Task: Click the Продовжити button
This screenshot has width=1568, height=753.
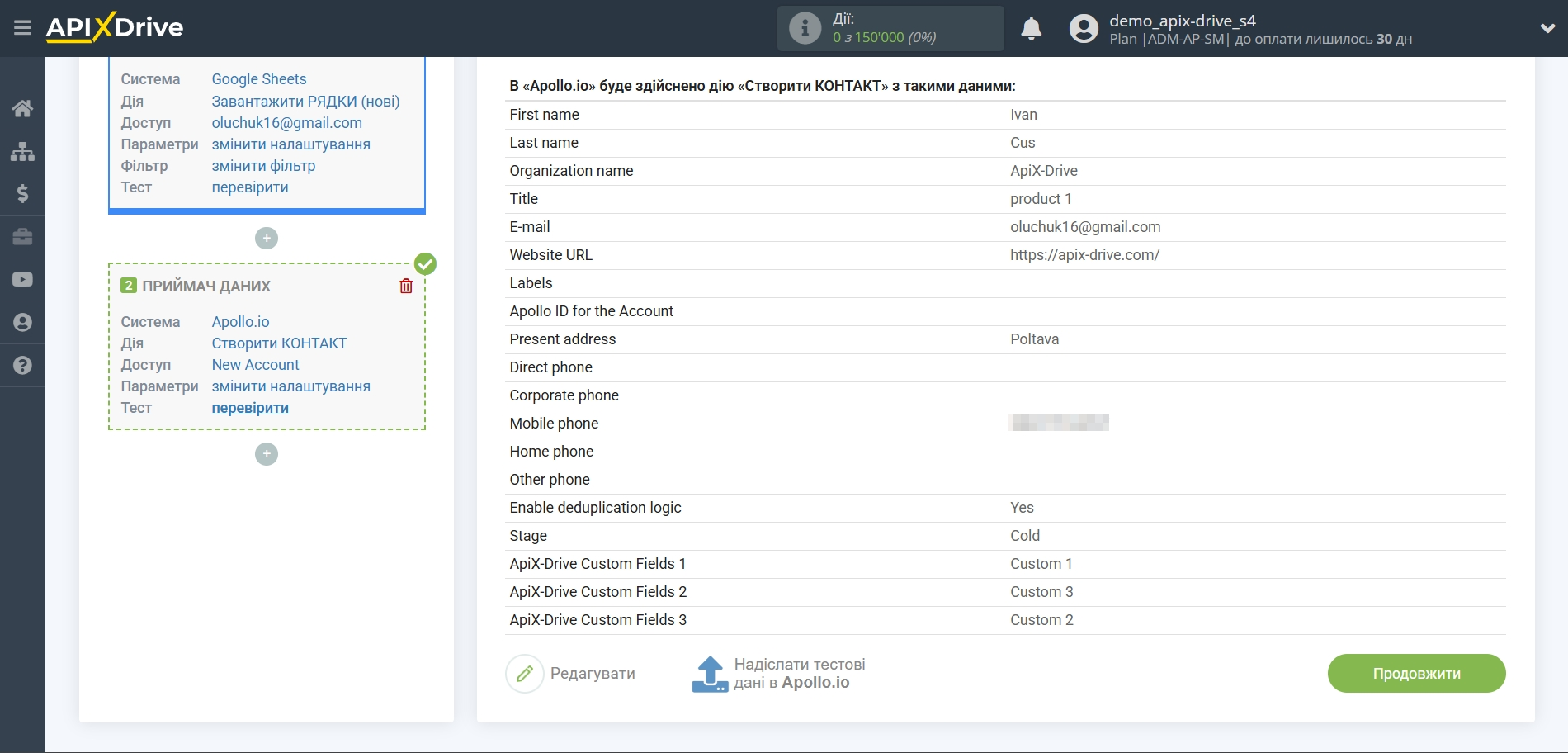Action: click(x=1416, y=674)
